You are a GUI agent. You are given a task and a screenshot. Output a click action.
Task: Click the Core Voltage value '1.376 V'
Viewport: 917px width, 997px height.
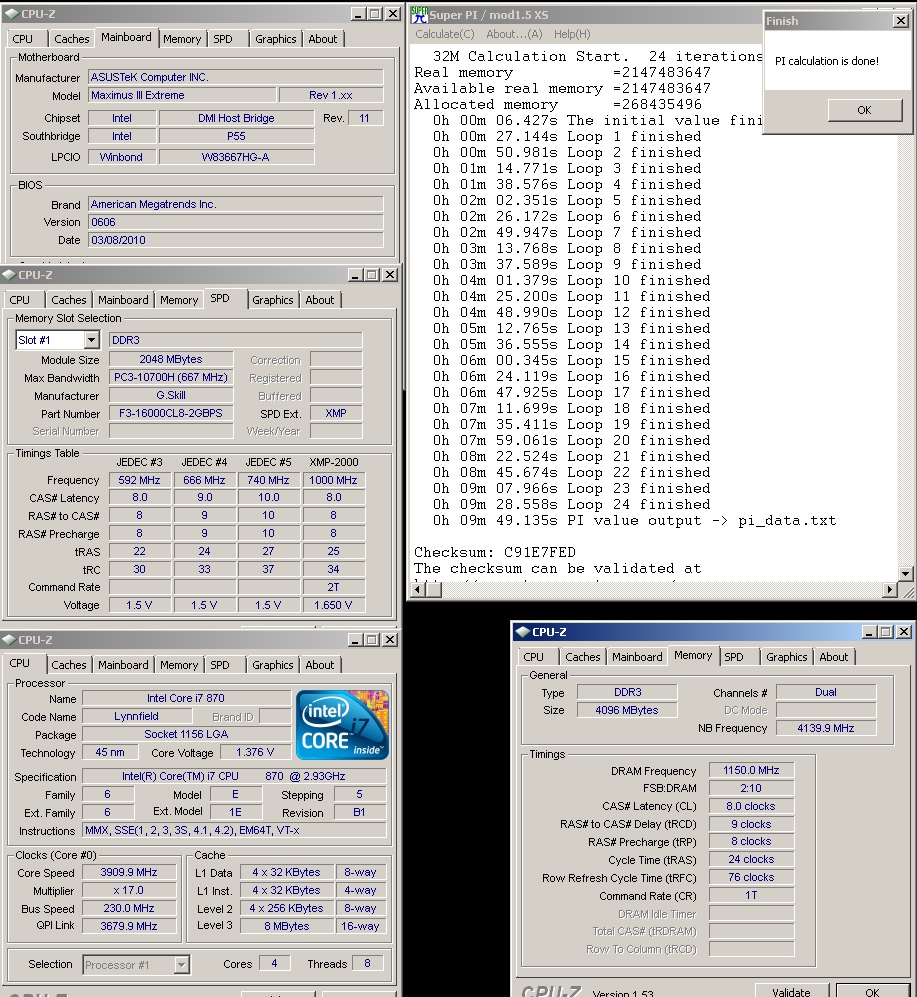click(x=255, y=752)
